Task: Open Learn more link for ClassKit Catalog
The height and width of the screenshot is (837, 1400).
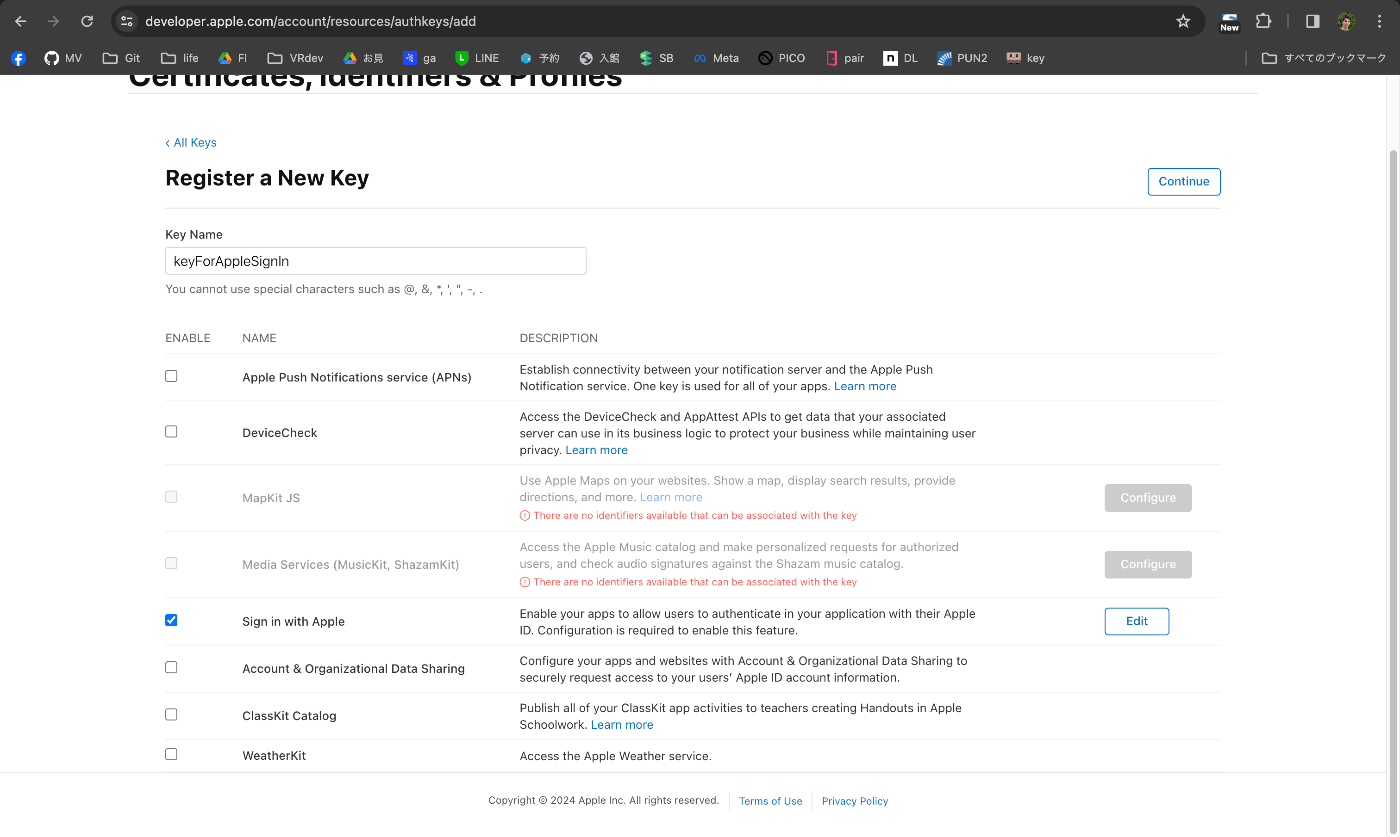Action: click(622, 725)
